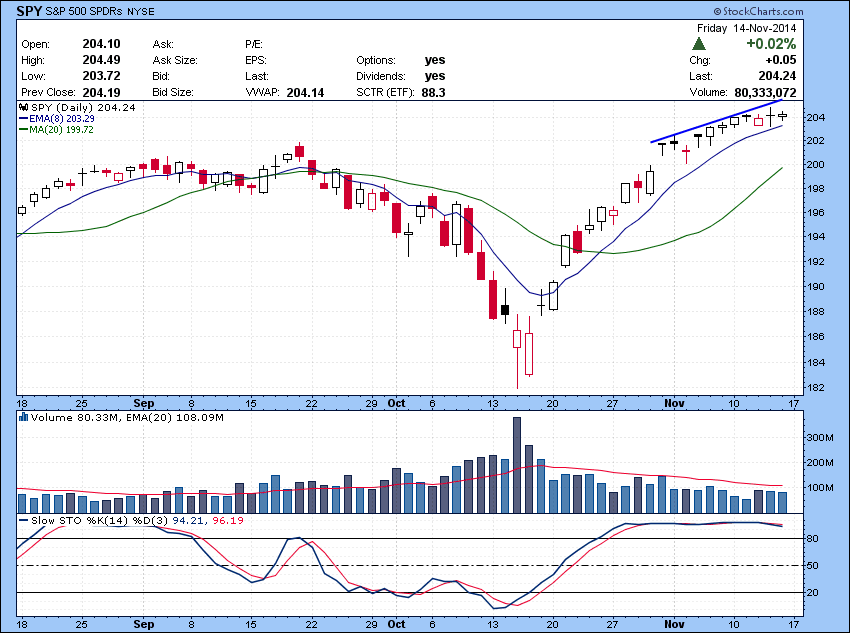Click the 96.19 stochastic %D value
The width and height of the screenshot is (850, 633).
pyautogui.click(x=228, y=520)
